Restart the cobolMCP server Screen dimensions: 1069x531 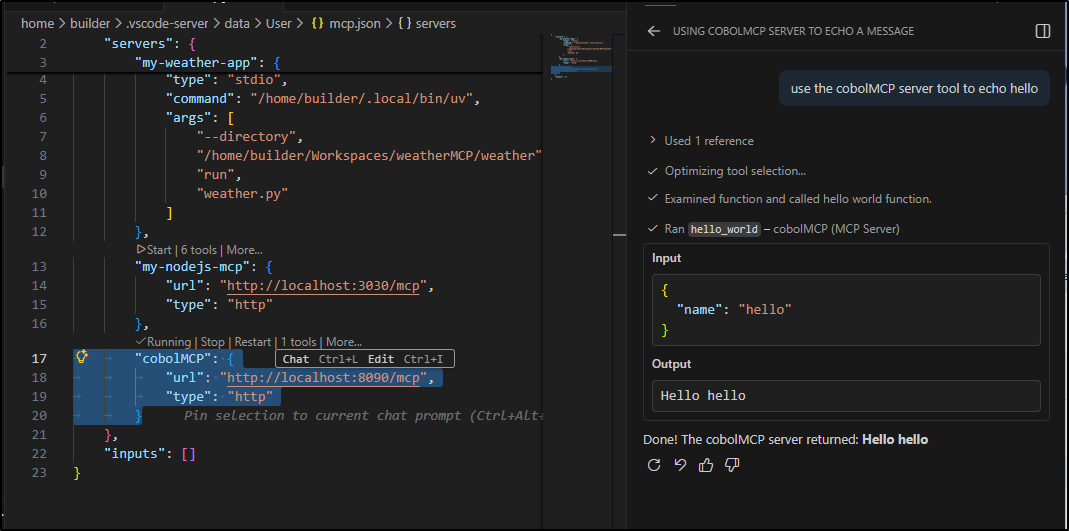tap(254, 342)
